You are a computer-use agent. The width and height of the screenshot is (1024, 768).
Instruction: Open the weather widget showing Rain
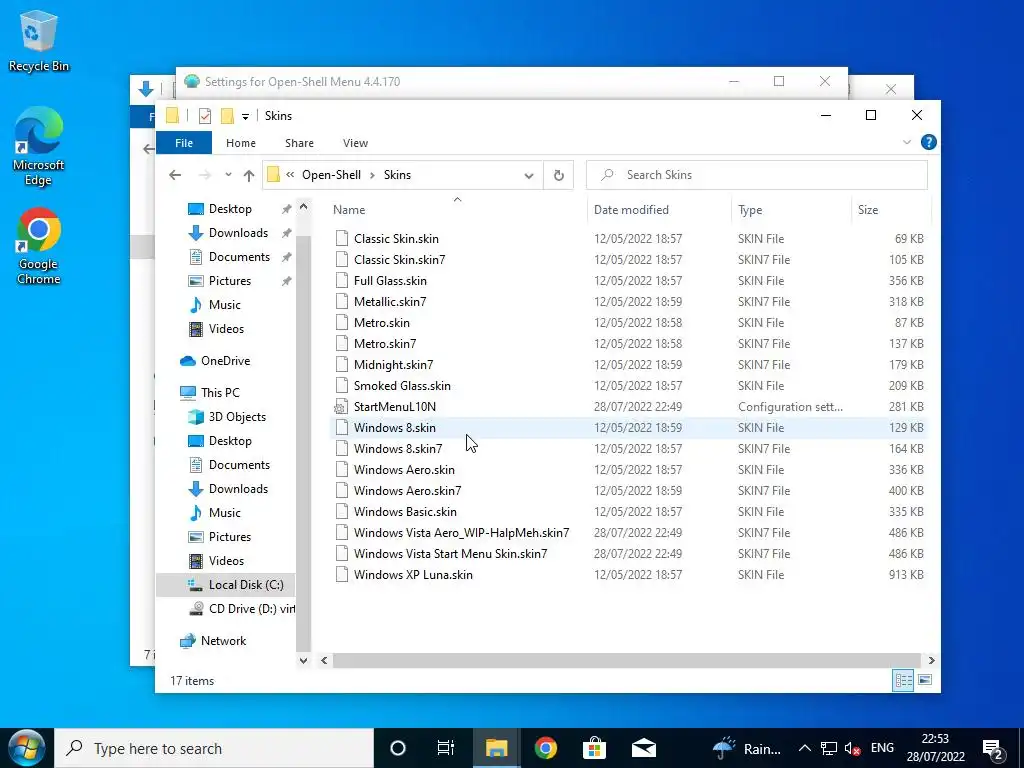(746, 748)
